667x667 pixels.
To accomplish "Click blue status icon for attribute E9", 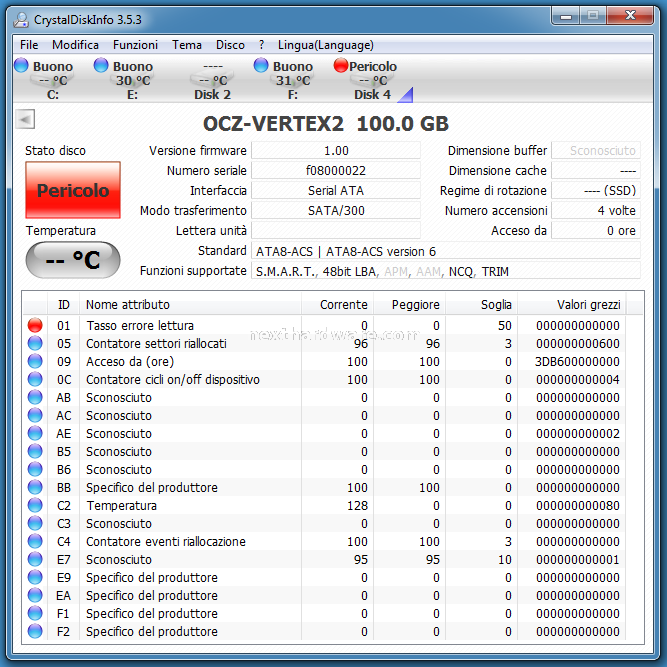I will (x=35, y=577).
